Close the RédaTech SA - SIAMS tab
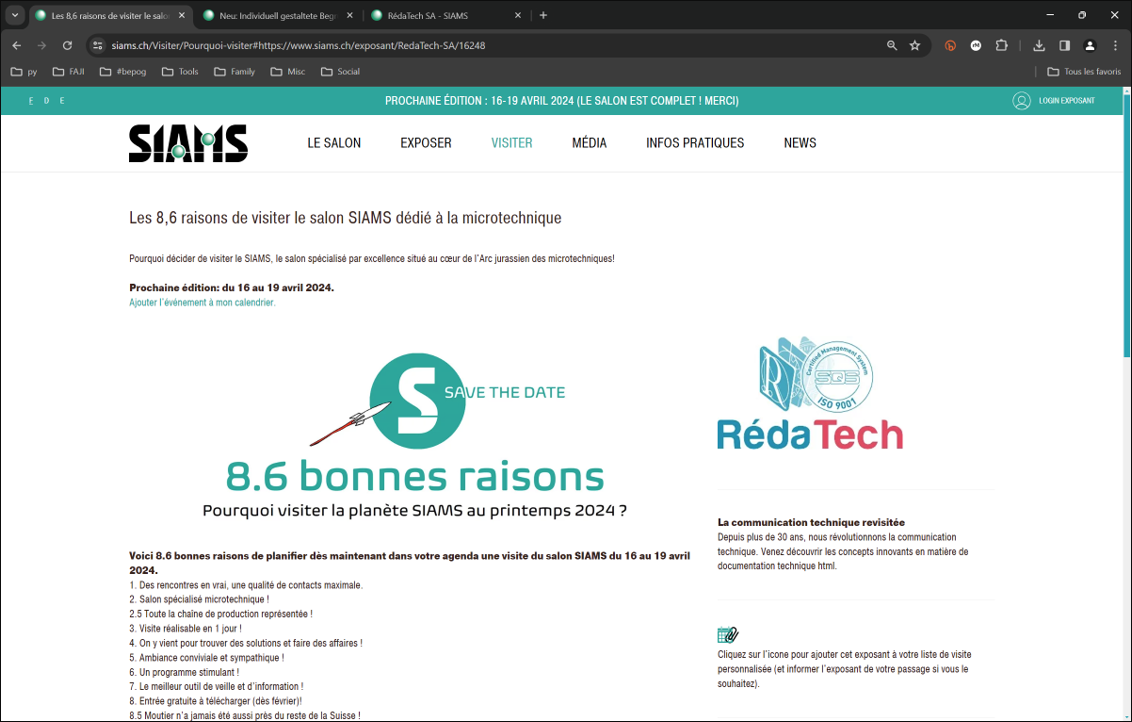 (x=518, y=15)
